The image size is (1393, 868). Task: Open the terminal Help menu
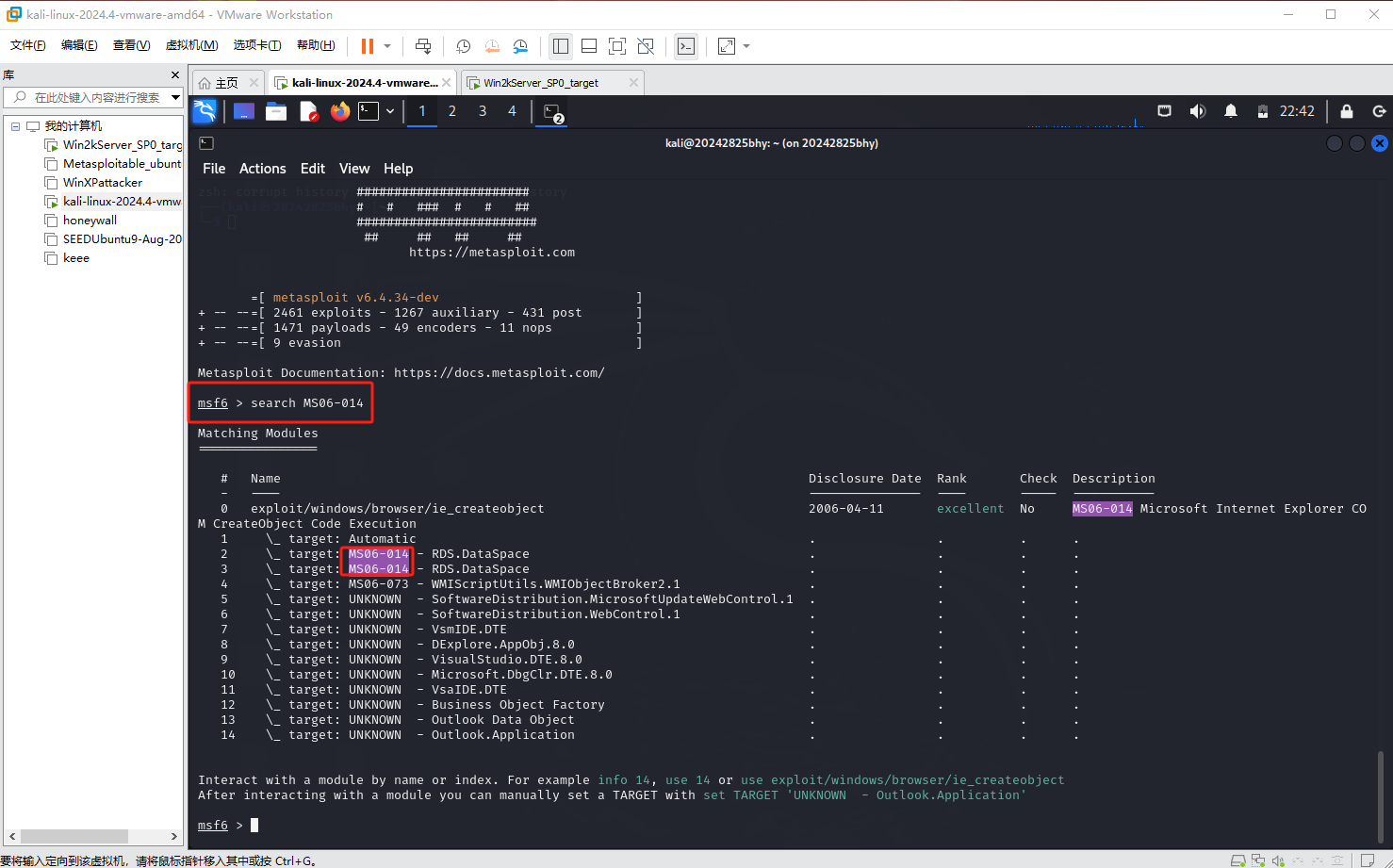click(398, 169)
